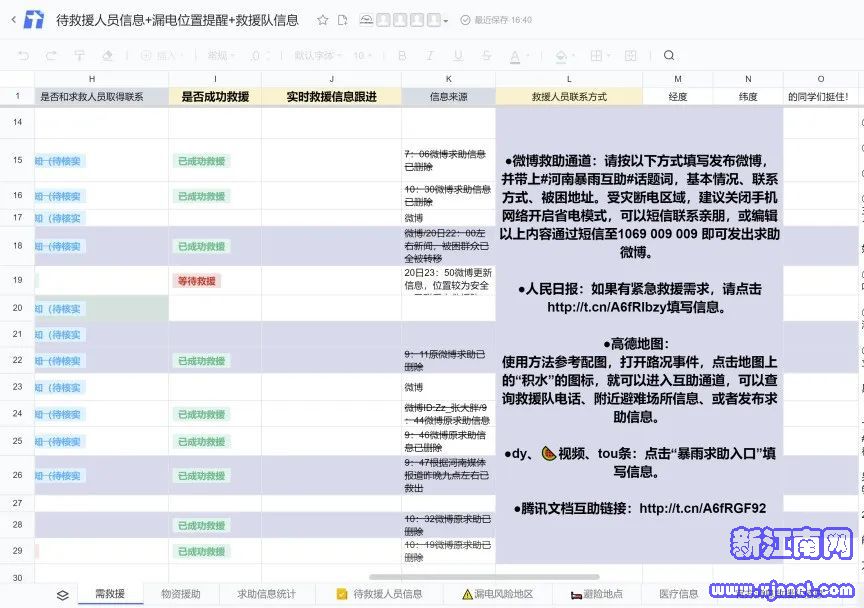Go back using the left arrow
The image size is (864, 608).
(14, 20)
